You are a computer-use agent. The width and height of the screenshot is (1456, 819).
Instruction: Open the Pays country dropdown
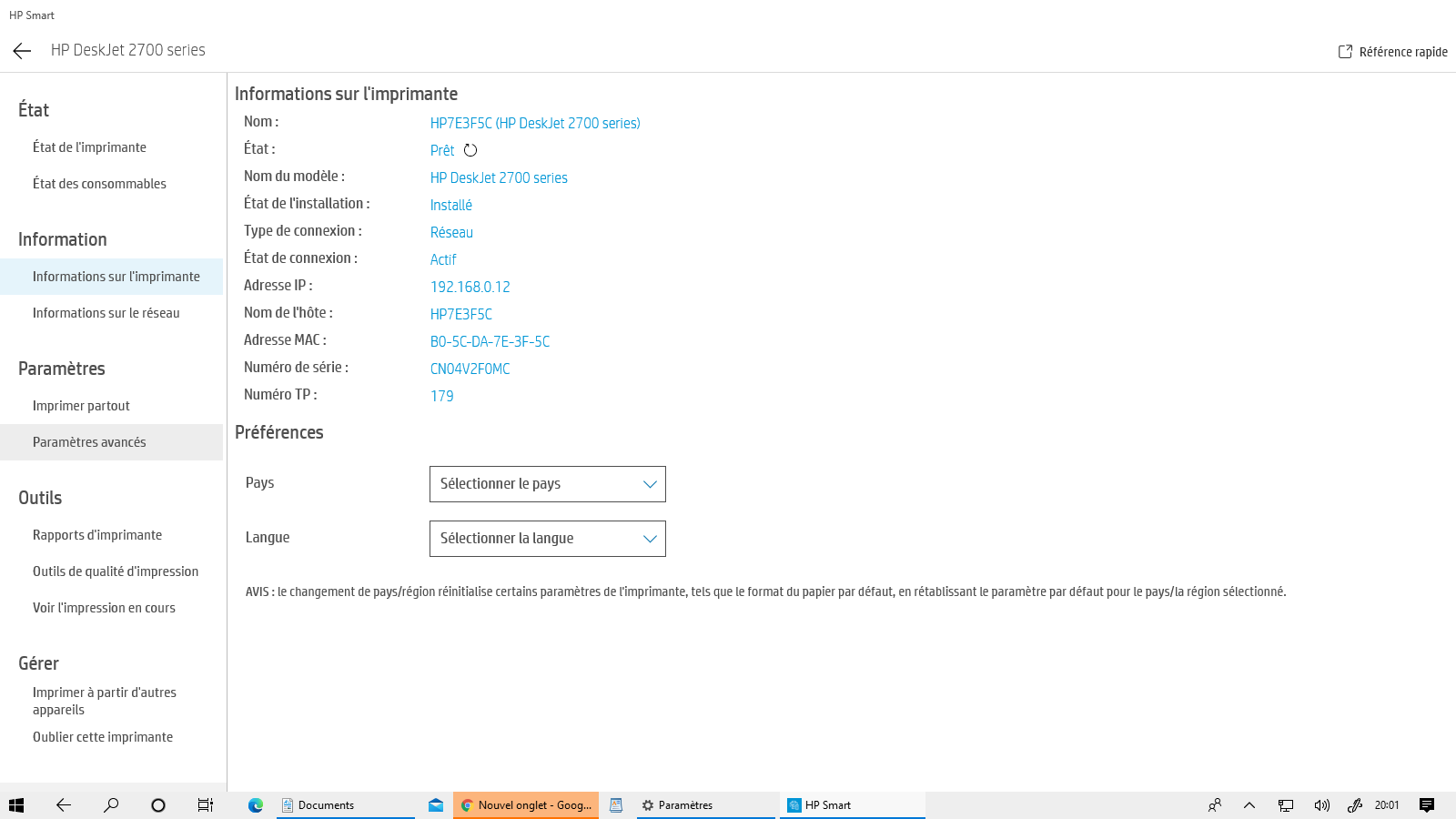point(548,484)
